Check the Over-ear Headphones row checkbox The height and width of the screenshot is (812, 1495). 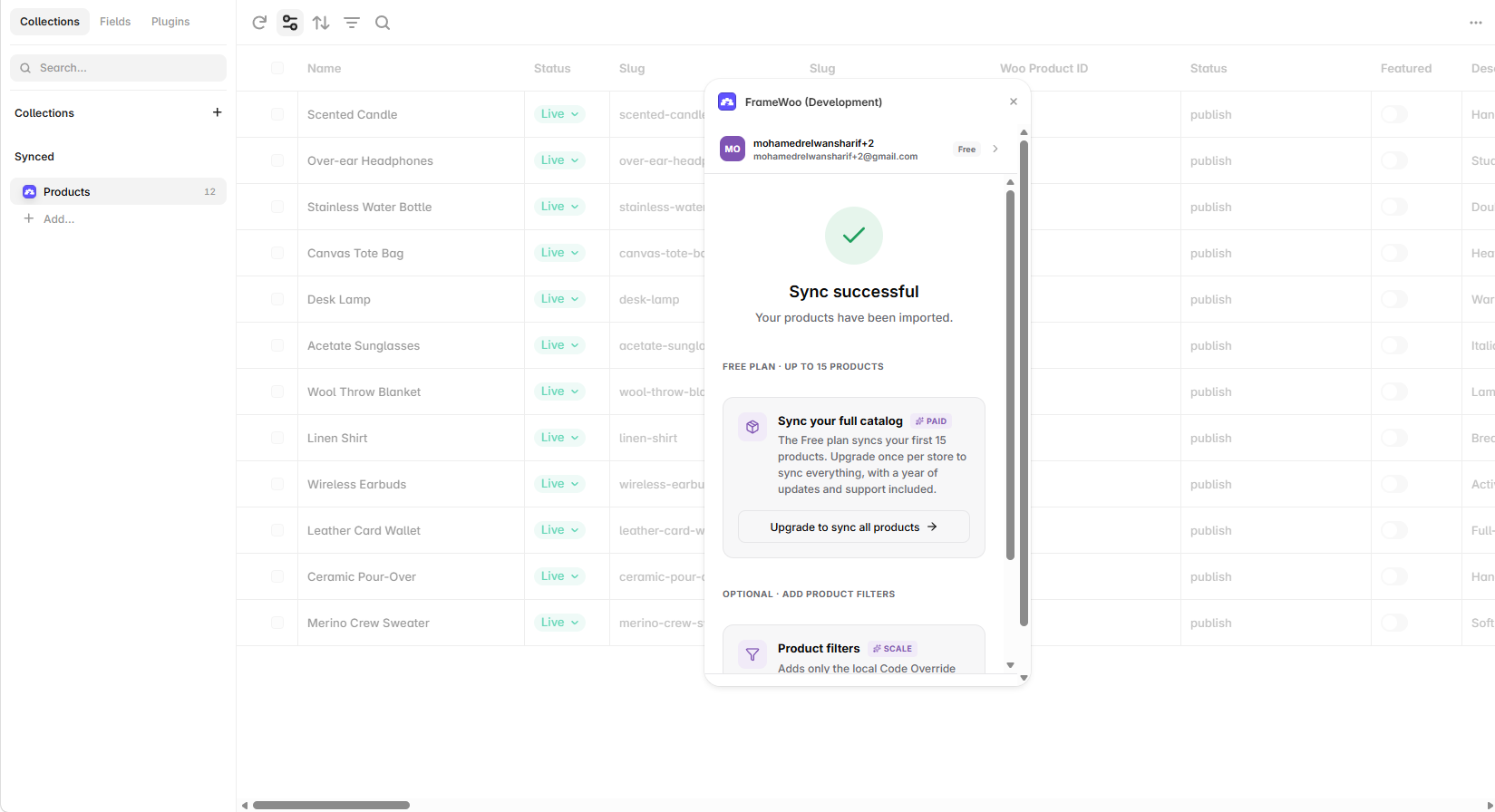pos(277,160)
